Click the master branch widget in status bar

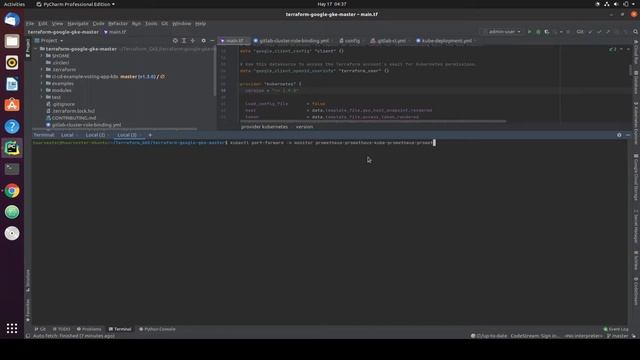(x=618, y=336)
